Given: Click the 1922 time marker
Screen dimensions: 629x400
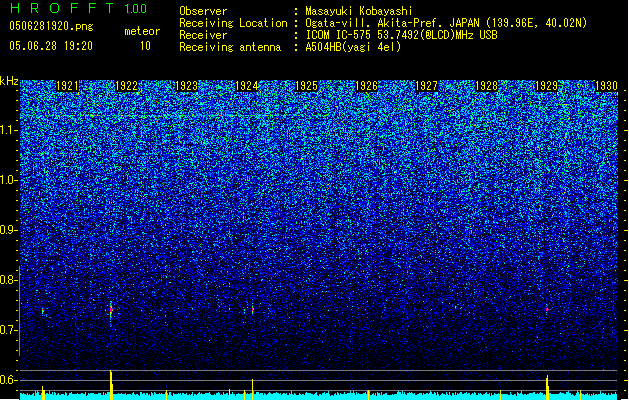Looking at the screenshot, I should point(126,86).
